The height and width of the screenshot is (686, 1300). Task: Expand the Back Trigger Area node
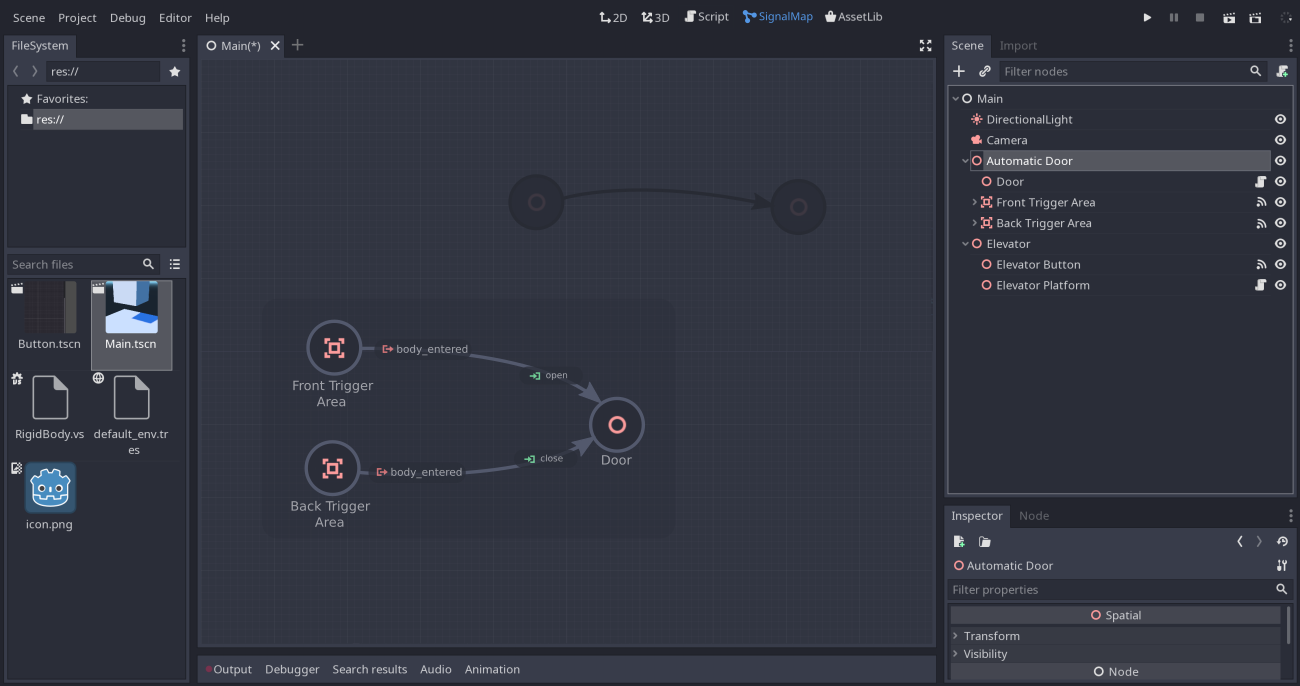(x=975, y=223)
